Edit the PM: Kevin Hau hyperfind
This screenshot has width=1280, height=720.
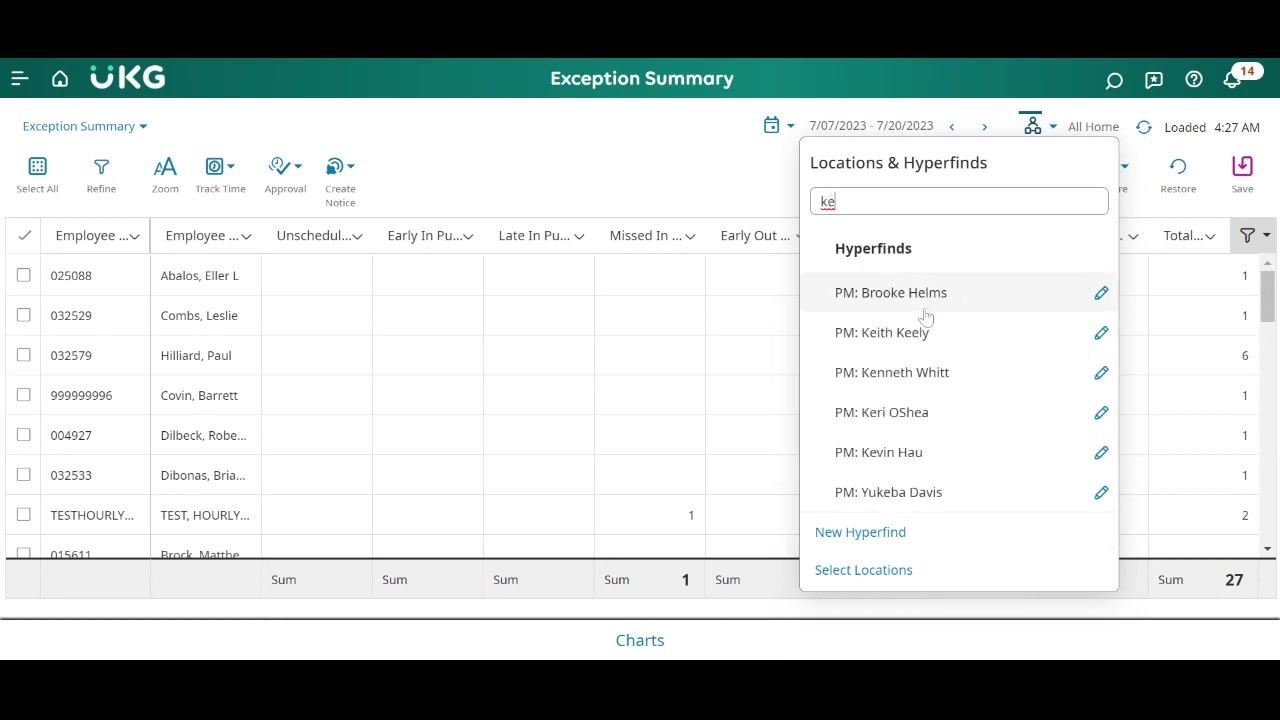point(1101,453)
